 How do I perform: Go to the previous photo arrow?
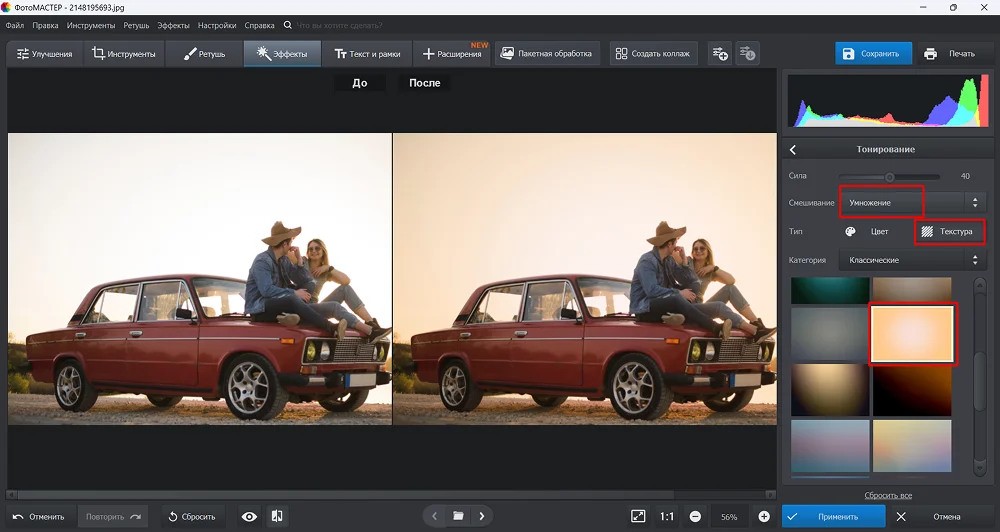tap(434, 516)
